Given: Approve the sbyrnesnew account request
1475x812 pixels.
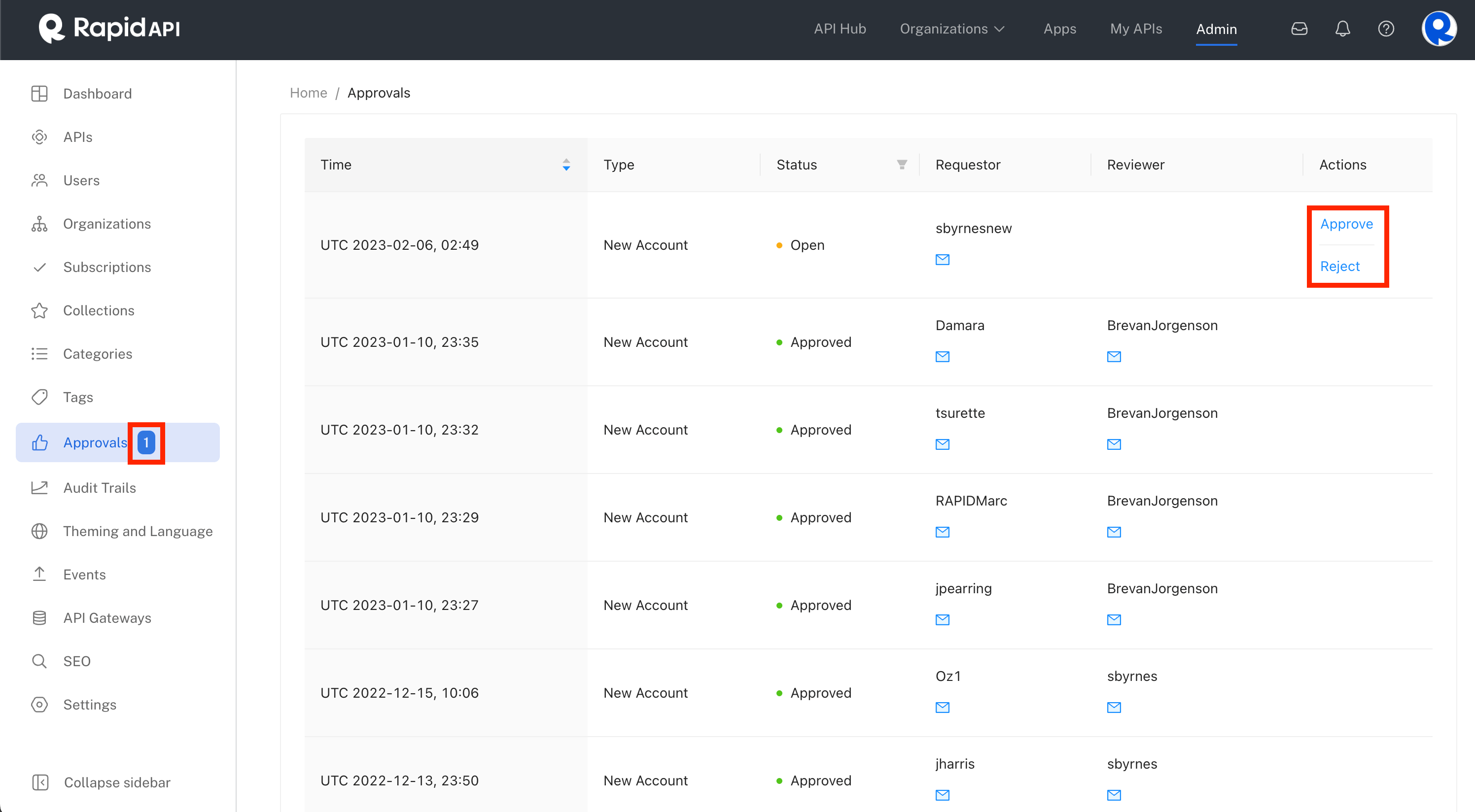Looking at the screenshot, I should click(x=1346, y=224).
